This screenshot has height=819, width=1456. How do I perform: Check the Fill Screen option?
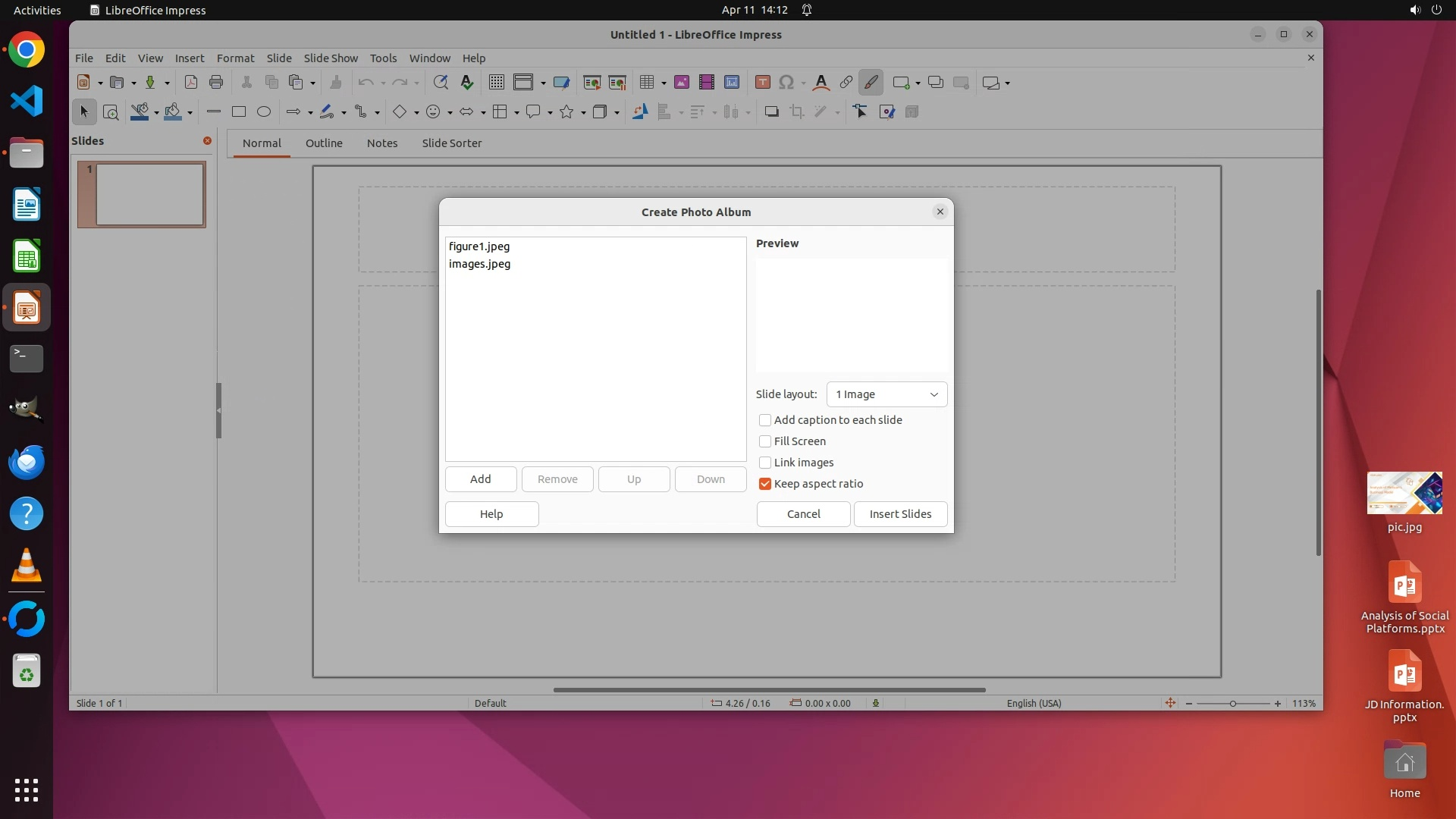(x=765, y=441)
